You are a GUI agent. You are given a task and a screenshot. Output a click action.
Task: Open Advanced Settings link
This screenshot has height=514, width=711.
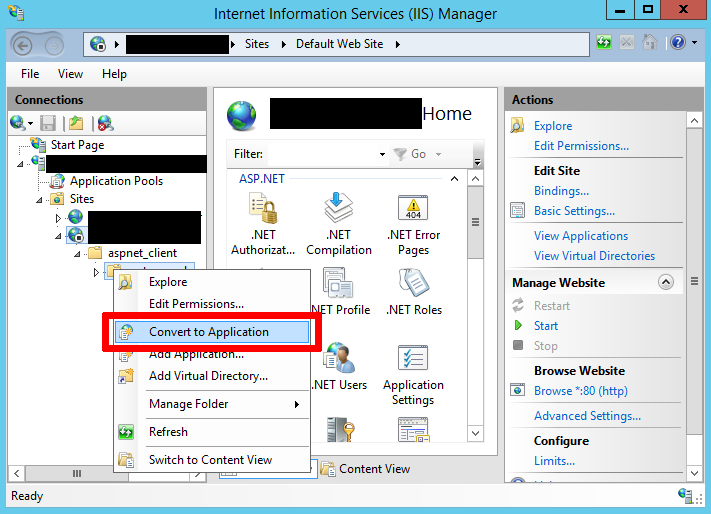click(587, 416)
